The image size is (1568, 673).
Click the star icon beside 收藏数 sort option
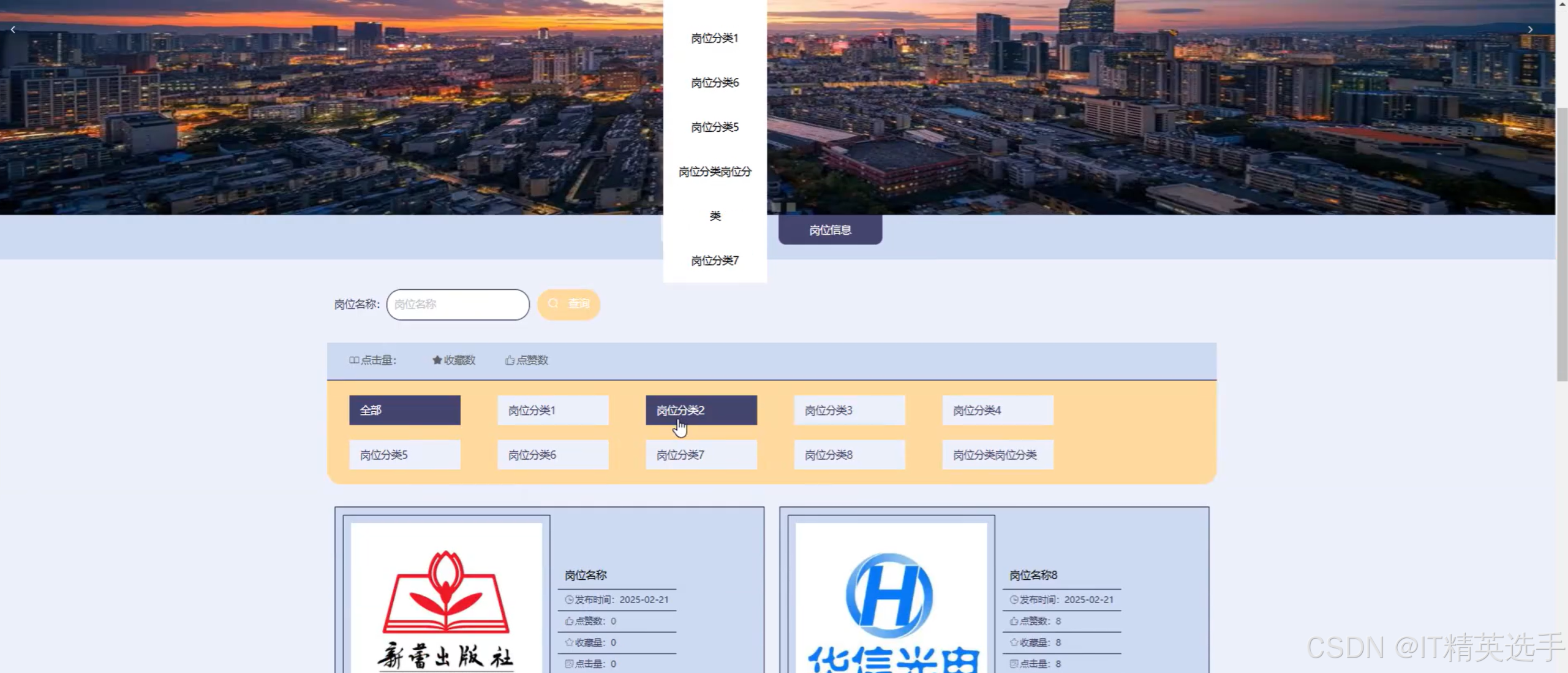[x=437, y=360]
